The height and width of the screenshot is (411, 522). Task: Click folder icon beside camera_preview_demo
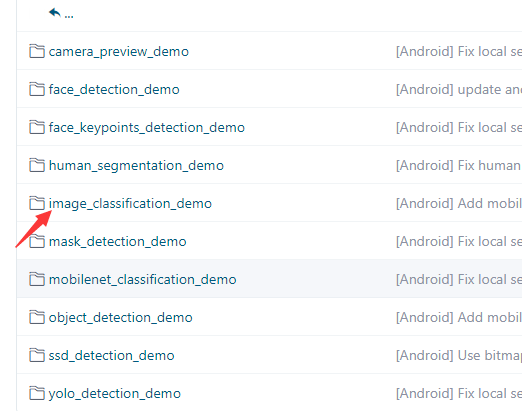coord(37,51)
